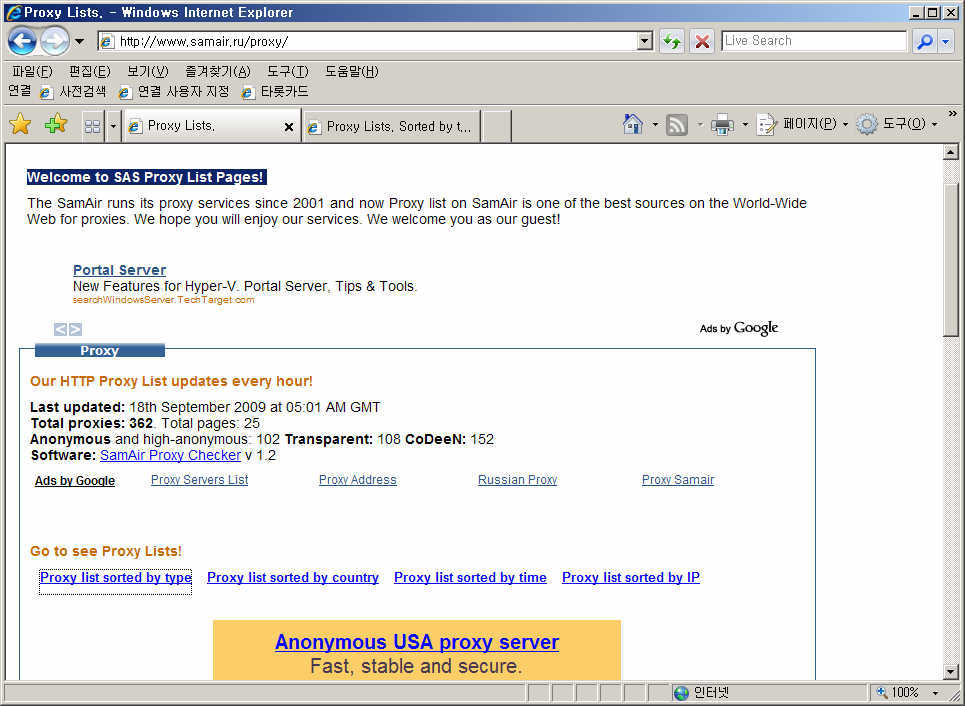Image resolution: width=965 pixels, height=706 pixels.
Task: Open the 도구(O) toolbar menu
Action: click(898, 124)
